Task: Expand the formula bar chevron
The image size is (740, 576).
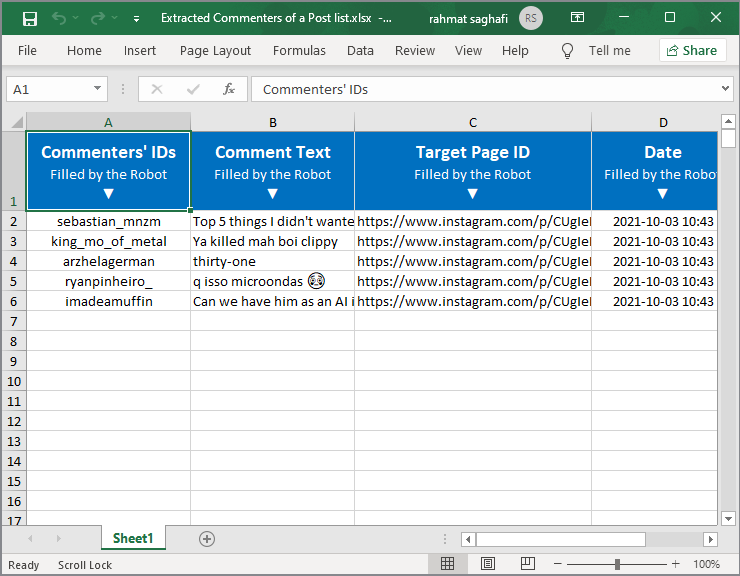Action: [x=725, y=88]
